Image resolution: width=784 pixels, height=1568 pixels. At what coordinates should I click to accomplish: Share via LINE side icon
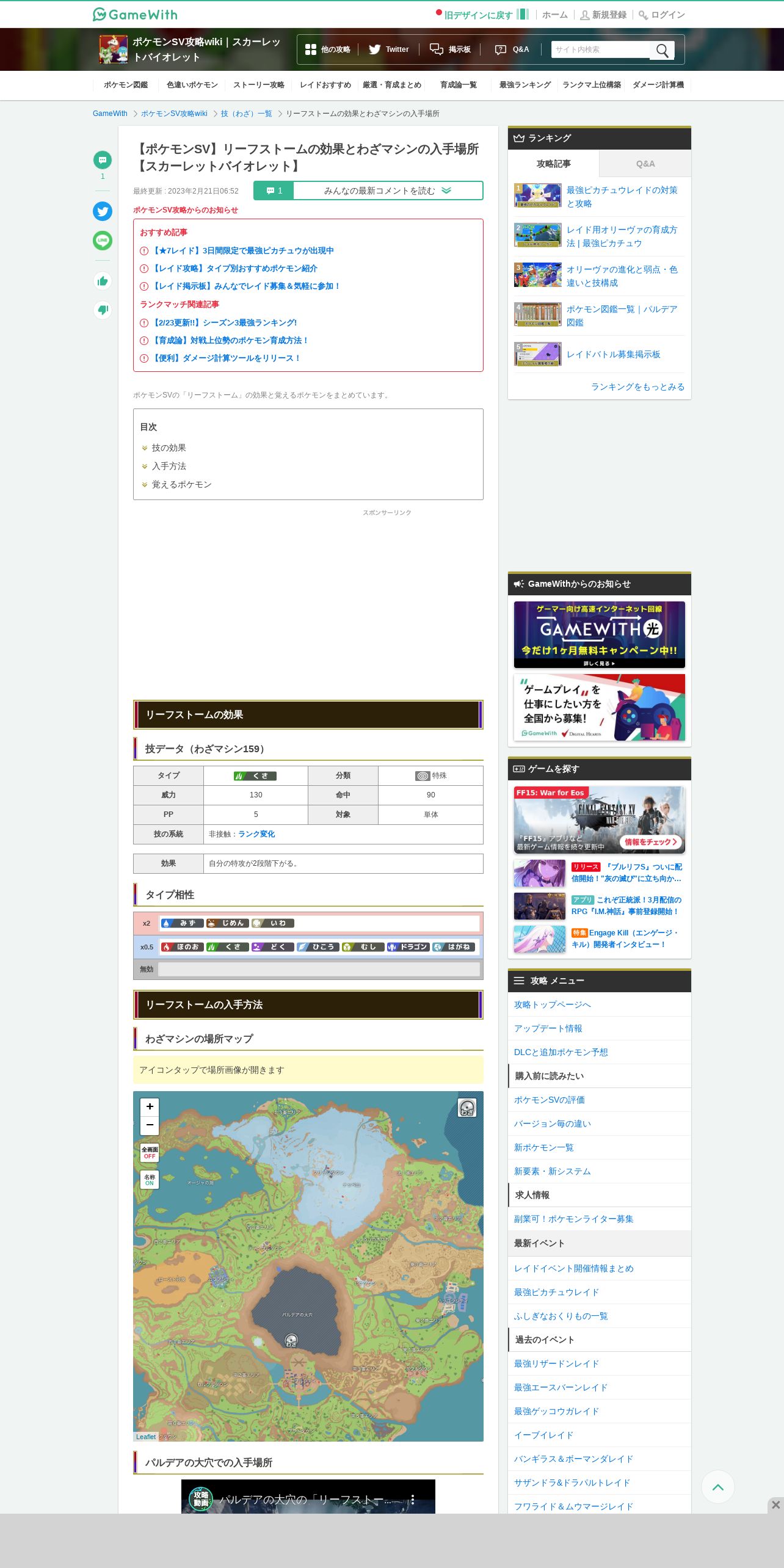coord(103,241)
